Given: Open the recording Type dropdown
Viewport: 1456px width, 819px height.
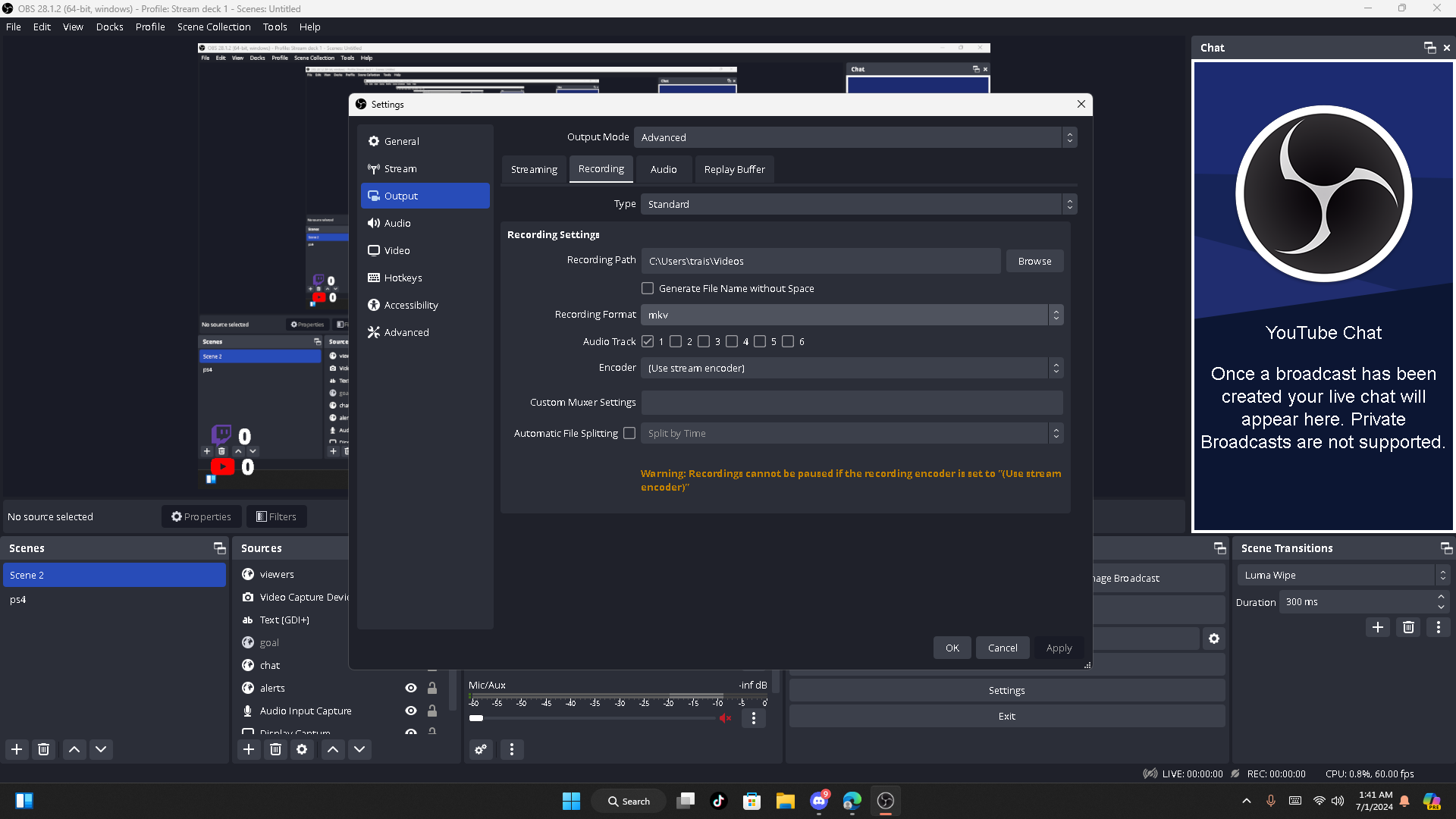Looking at the screenshot, I should click(x=858, y=204).
